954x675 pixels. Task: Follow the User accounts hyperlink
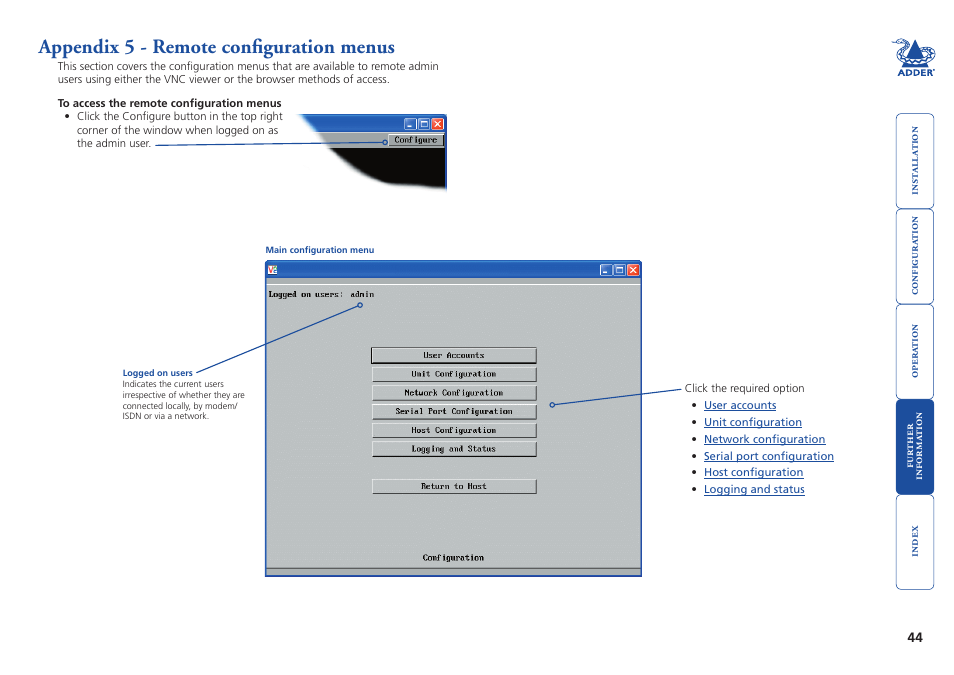740,405
